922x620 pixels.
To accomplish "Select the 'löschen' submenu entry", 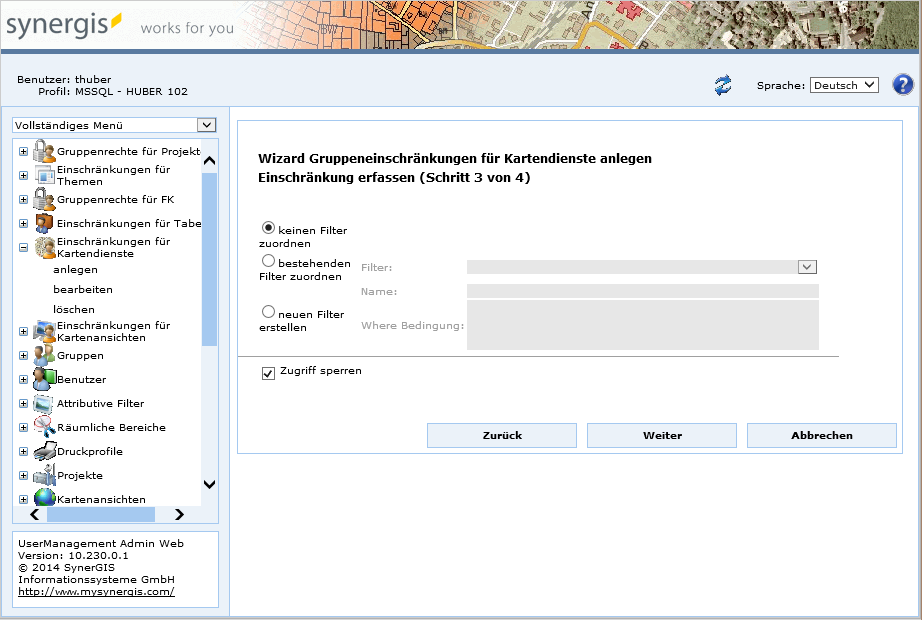I will click(74, 309).
